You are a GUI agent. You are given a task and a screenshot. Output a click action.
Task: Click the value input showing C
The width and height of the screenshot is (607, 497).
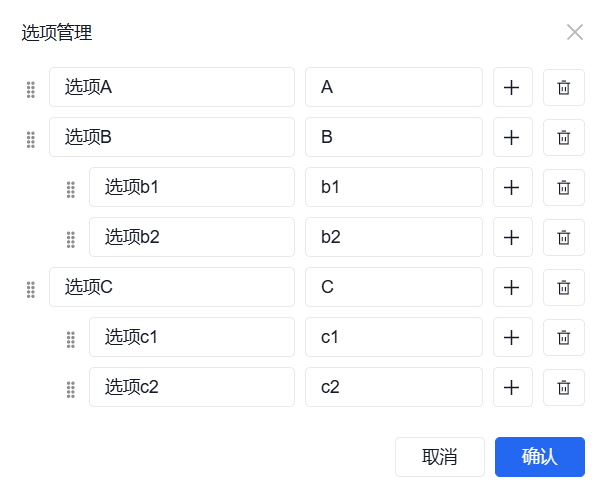point(393,287)
